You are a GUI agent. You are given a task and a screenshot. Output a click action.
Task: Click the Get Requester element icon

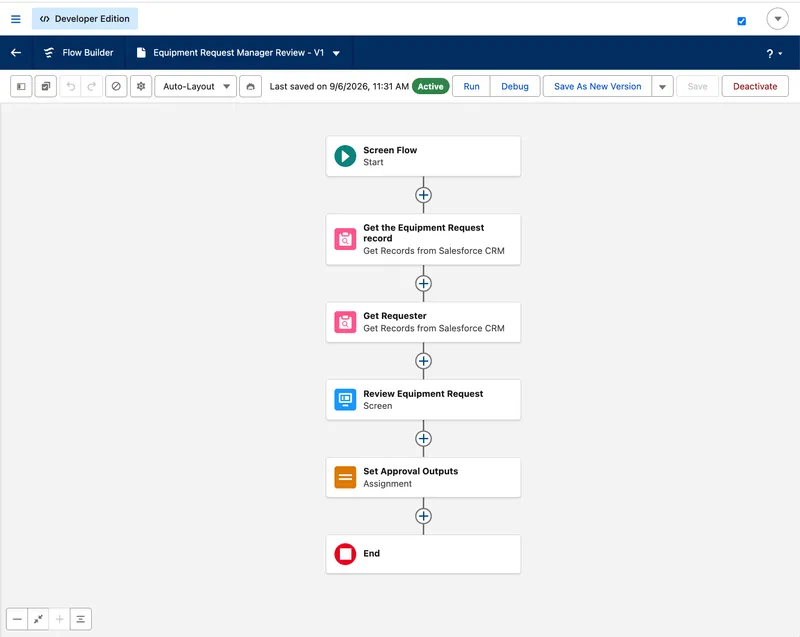(x=345, y=322)
